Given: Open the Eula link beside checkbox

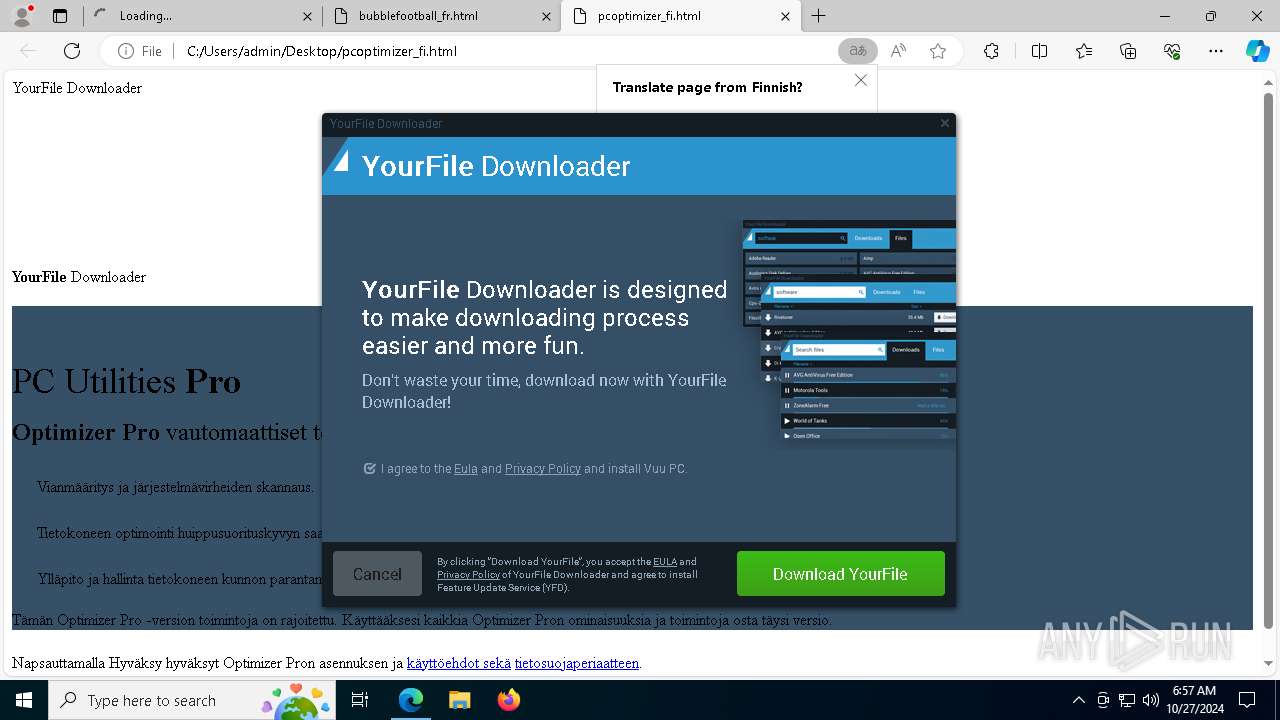Looking at the screenshot, I should coord(466,468).
